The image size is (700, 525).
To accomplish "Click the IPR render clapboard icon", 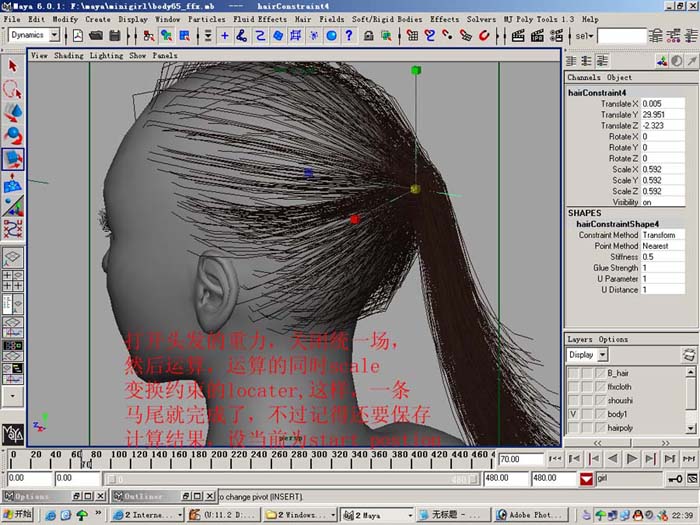I will 537,36.
